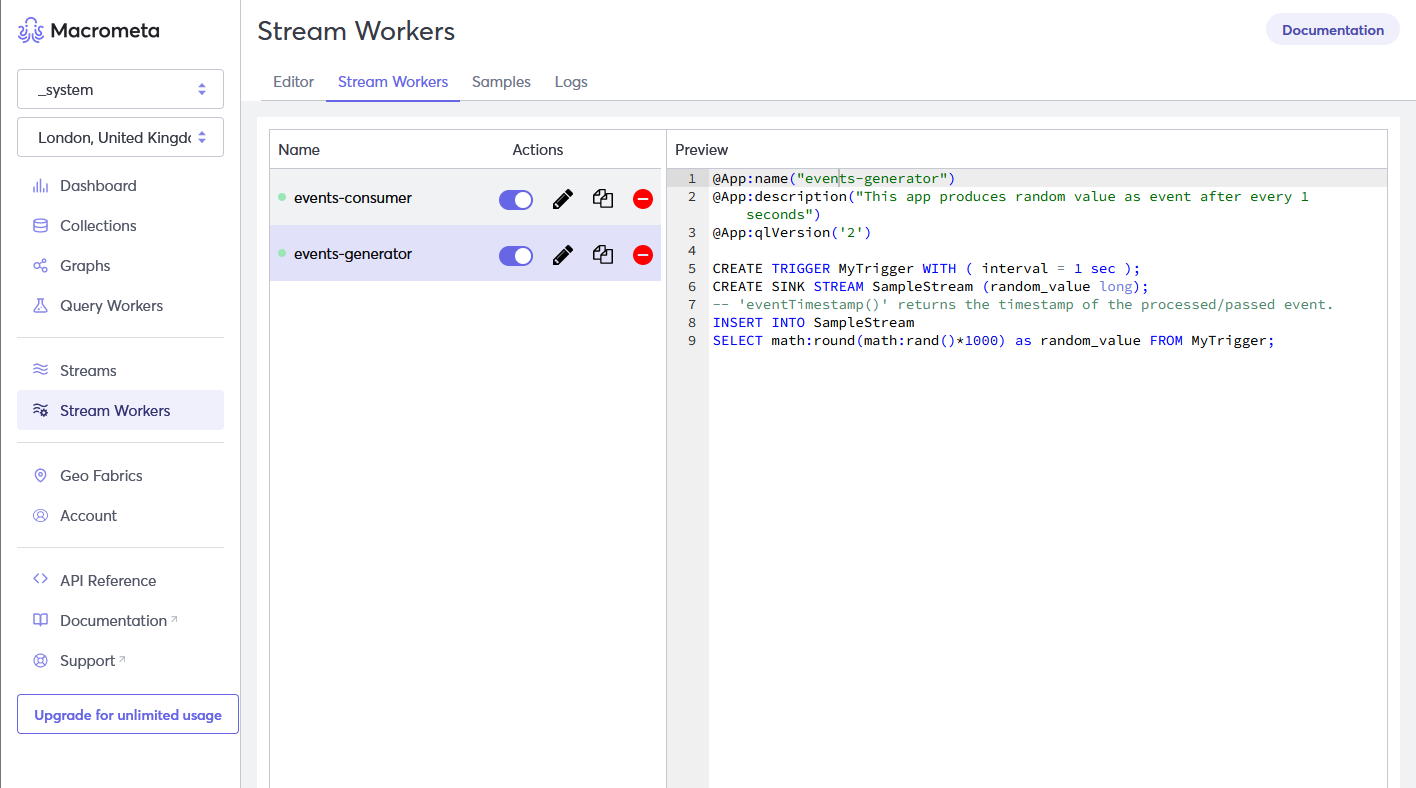The width and height of the screenshot is (1416, 788).
Task: Click the Stream Workers gear-wave icon
Action: pyautogui.click(x=40, y=410)
